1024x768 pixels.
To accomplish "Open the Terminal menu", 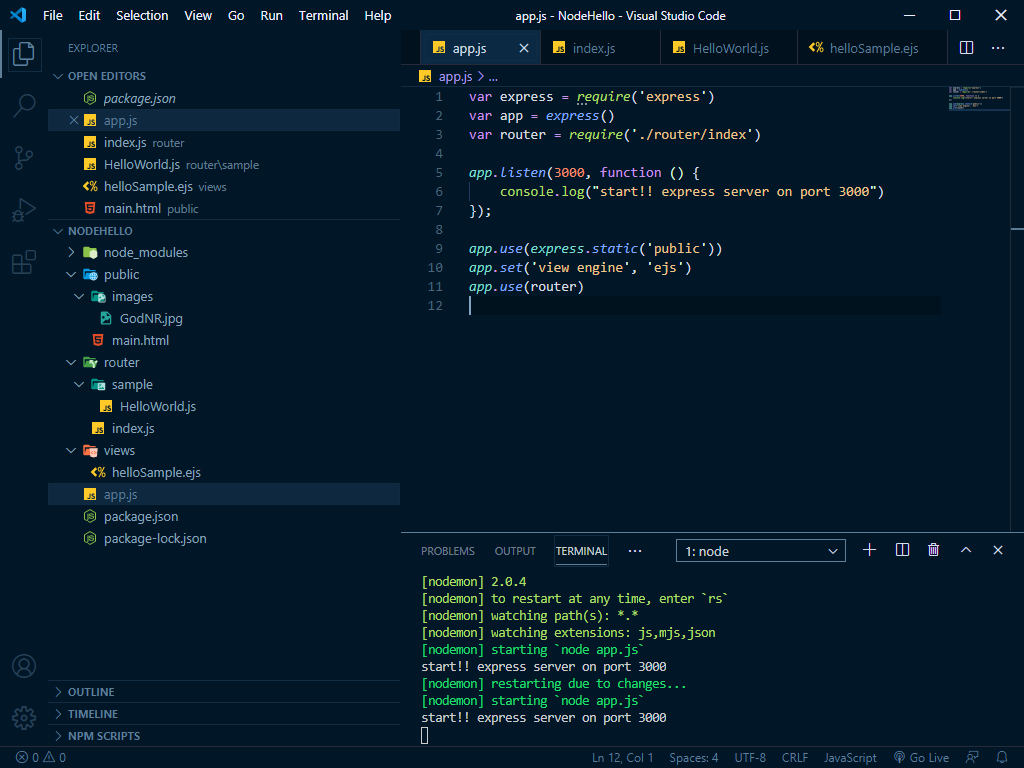I will click(323, 15).
